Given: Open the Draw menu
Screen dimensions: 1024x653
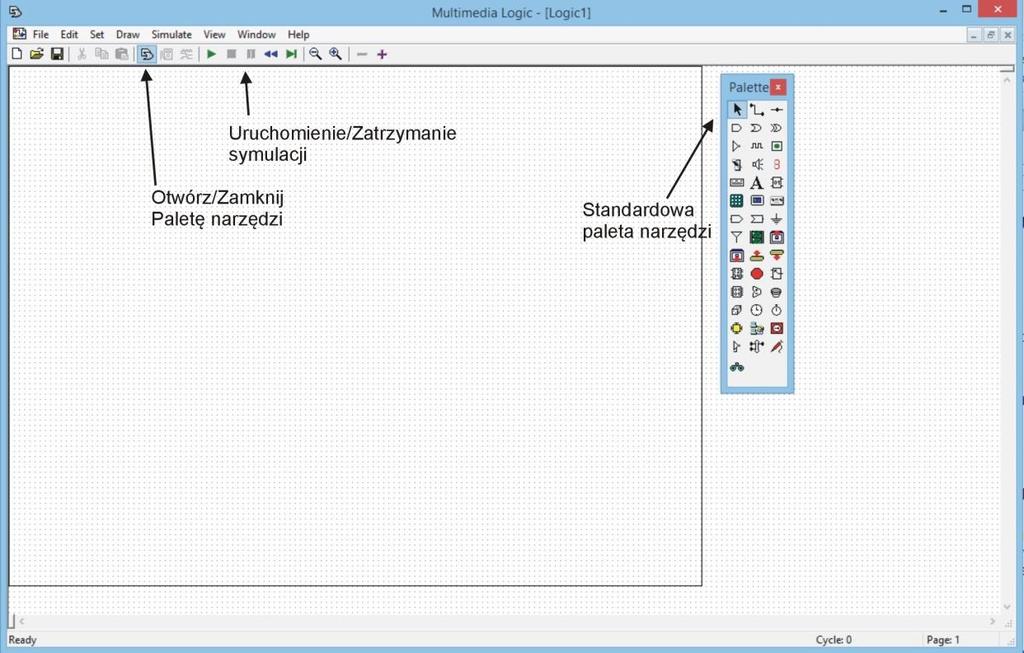Looking at the screenshot, I should coord(128,35).
